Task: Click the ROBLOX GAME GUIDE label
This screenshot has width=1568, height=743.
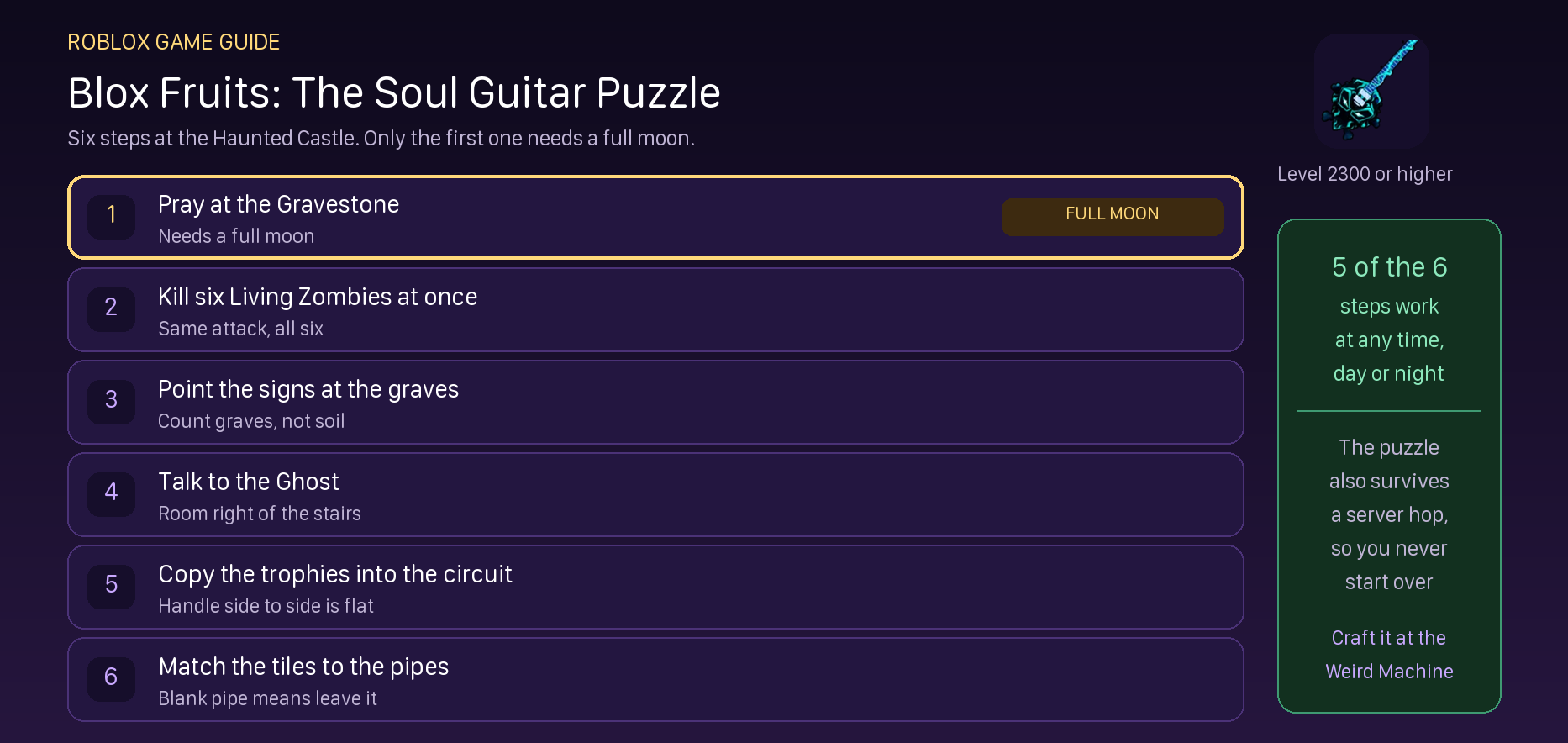Action: tap(174, 42)
